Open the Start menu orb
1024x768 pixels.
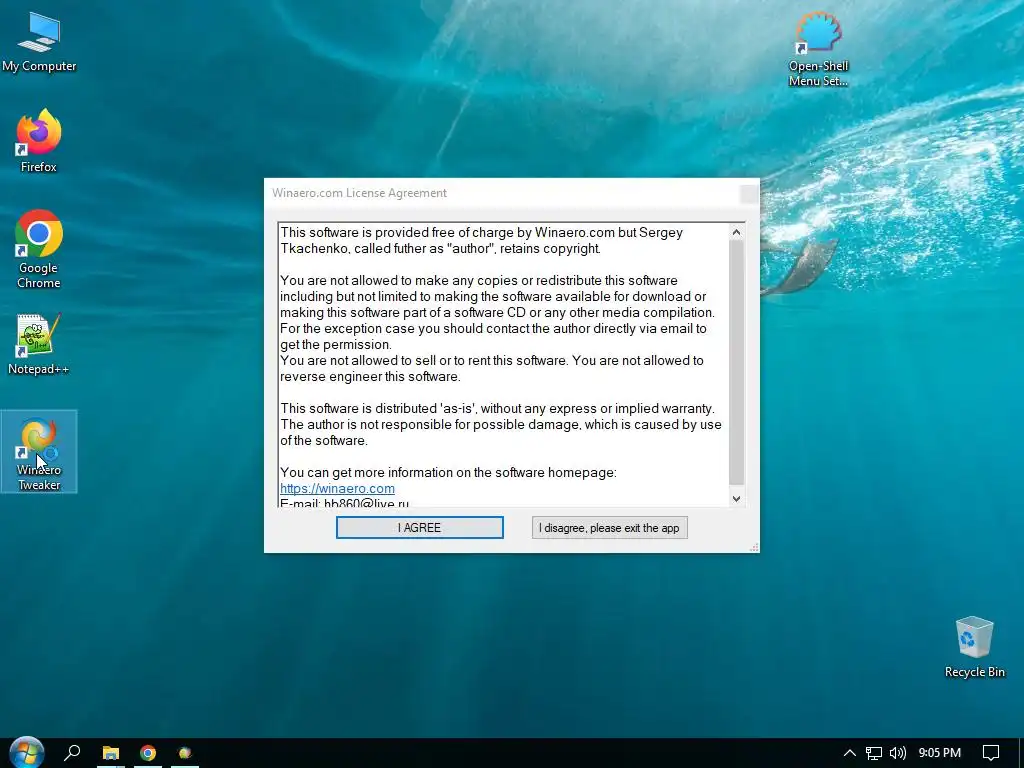coord(26,752)
